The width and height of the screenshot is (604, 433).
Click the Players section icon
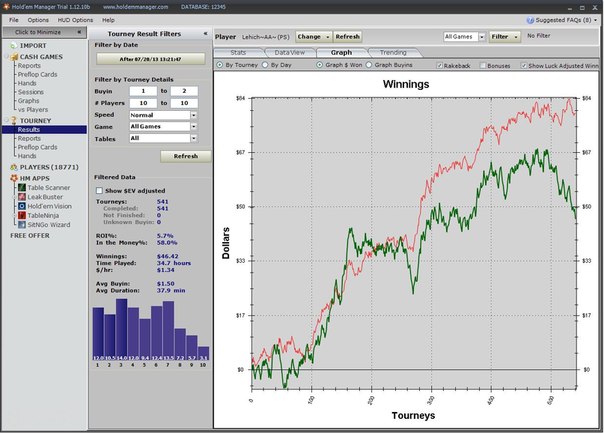pyautogui.click(x=14, y=167)
